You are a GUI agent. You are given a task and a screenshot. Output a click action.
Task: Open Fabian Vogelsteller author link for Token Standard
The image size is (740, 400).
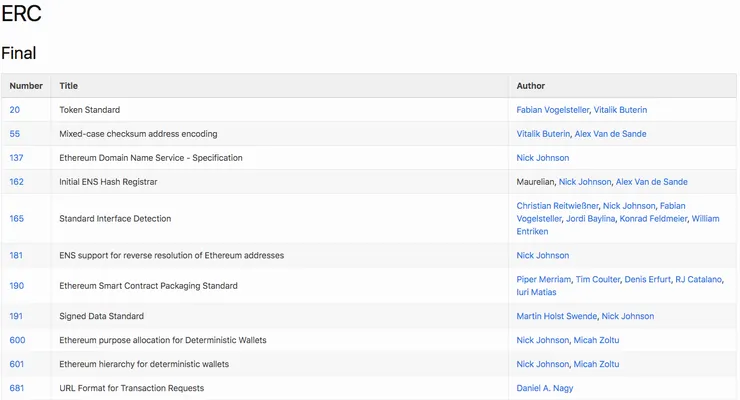[x=553, y=110]
